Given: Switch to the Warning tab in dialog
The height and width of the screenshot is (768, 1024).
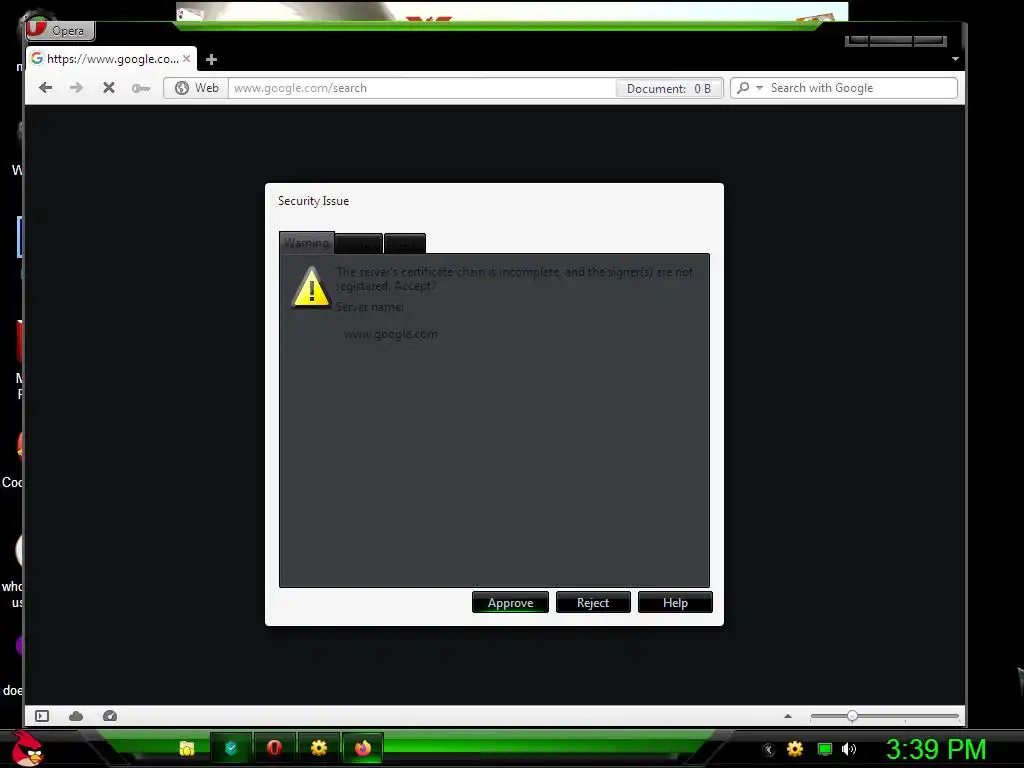Looking at the screenshot, I should pos(306,242).
